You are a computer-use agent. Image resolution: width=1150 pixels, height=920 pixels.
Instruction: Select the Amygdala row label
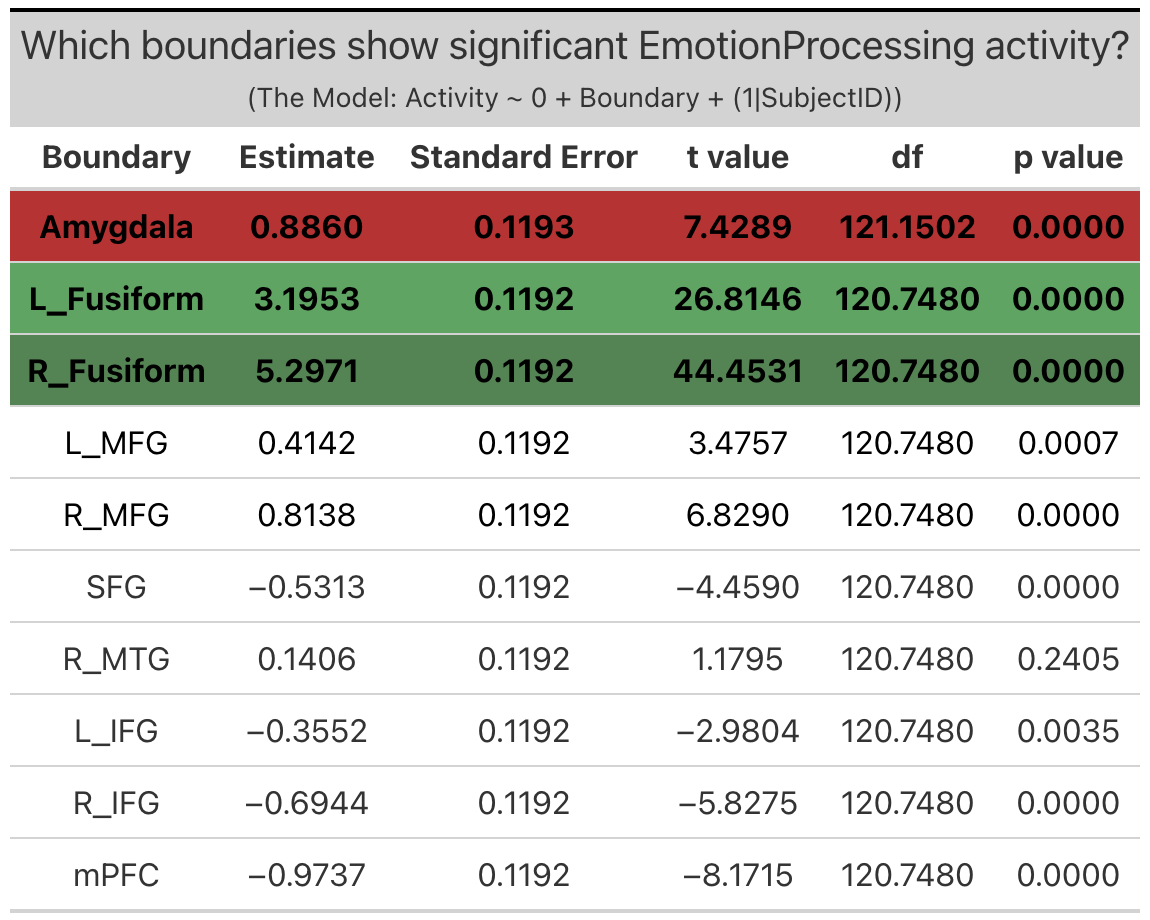[116, 227]
